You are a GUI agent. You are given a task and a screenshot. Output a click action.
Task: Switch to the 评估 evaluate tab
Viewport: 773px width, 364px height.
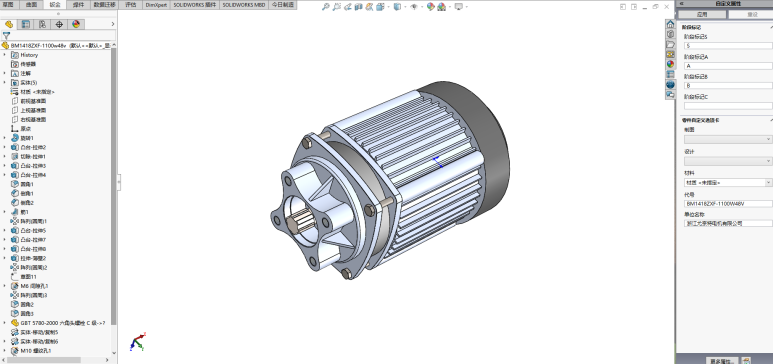131,4
